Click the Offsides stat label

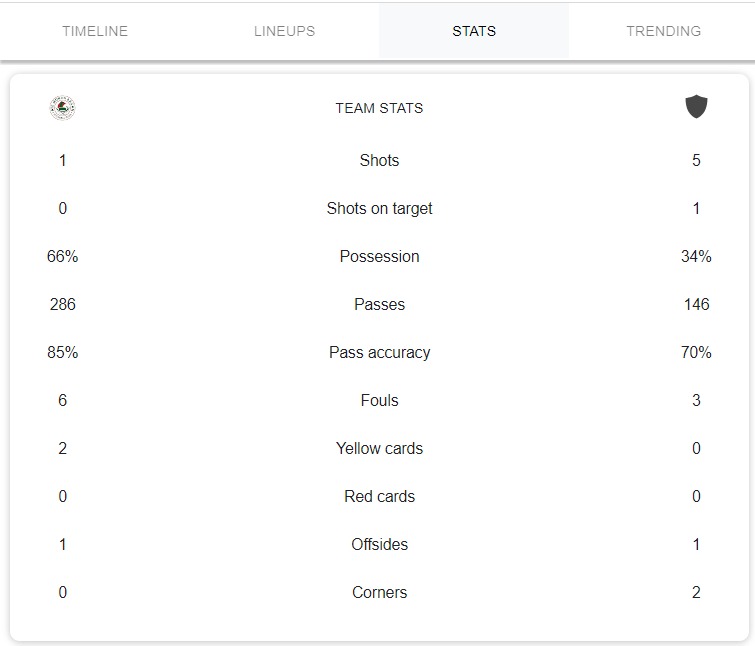379,544
